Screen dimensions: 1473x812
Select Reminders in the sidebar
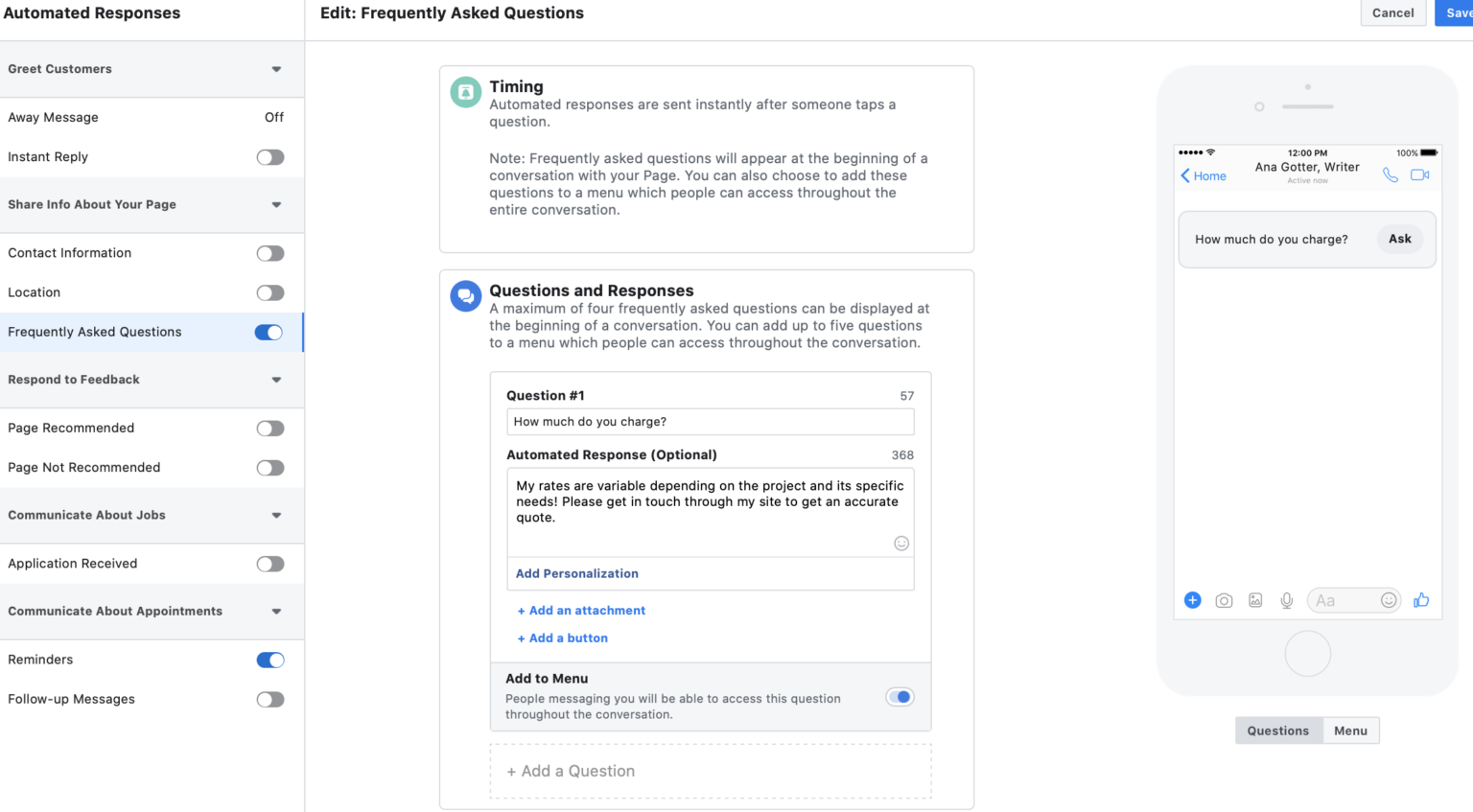(152, 660)
